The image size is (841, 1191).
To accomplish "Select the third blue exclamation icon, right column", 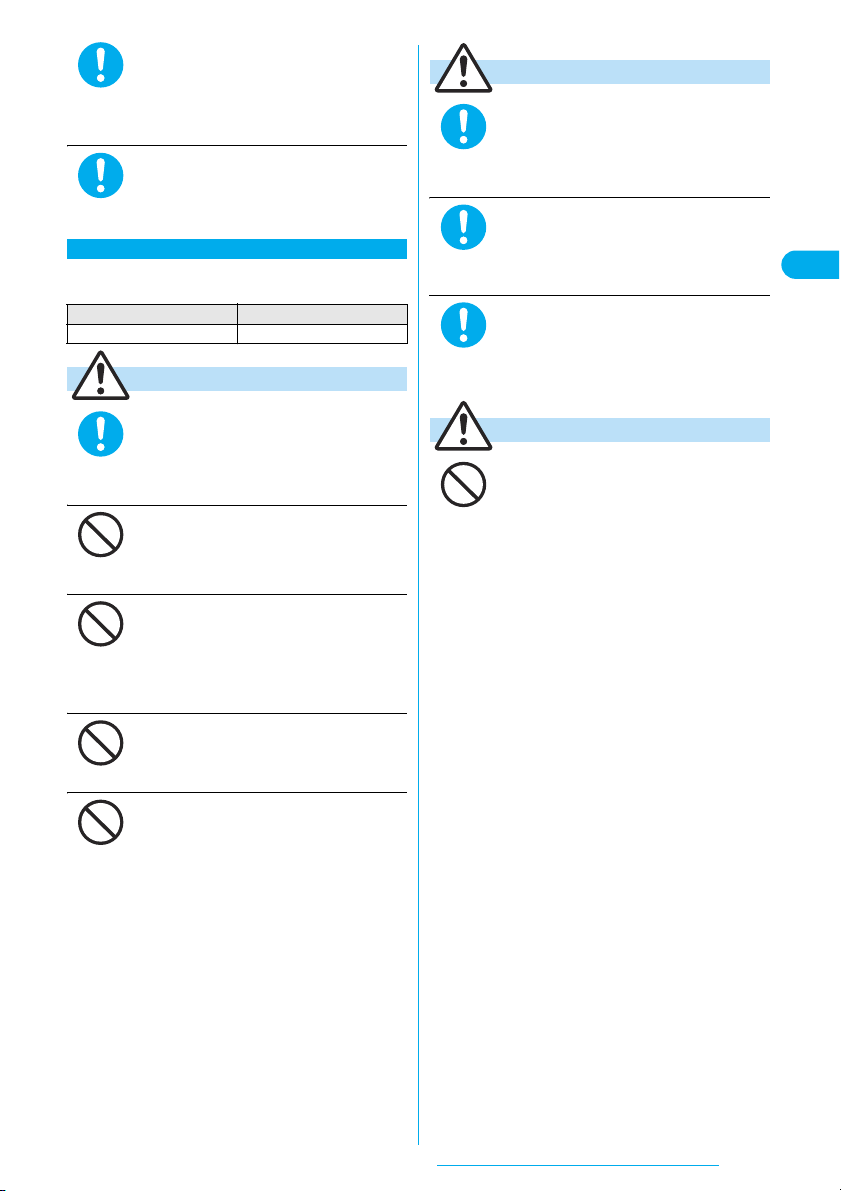I will [463, 325].
